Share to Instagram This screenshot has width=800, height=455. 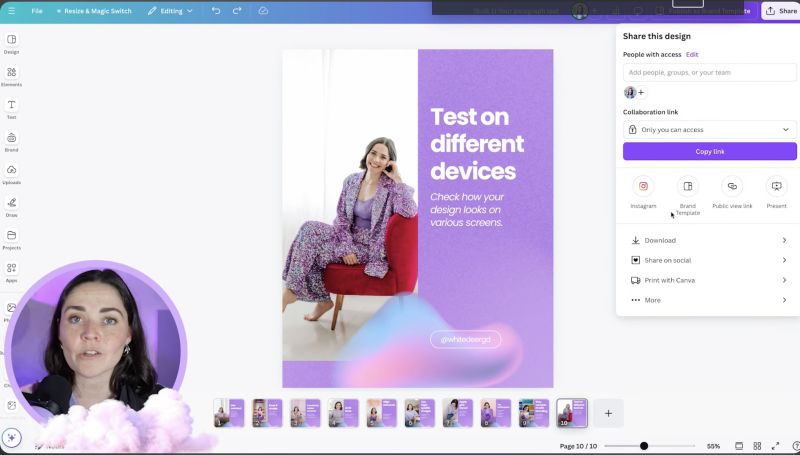(643, 192)
